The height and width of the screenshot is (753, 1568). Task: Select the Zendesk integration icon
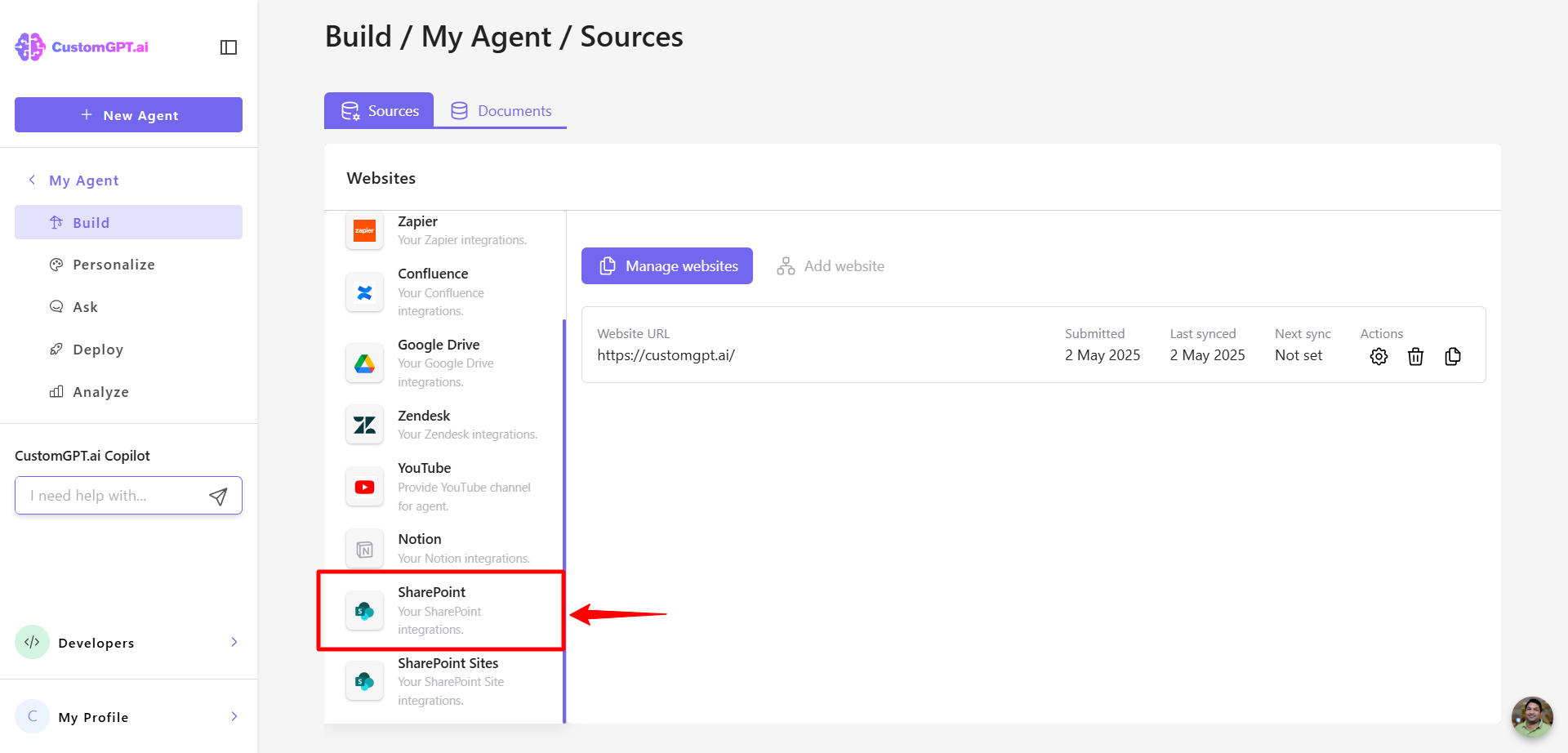pyautogui.click(x=364, y=425)
